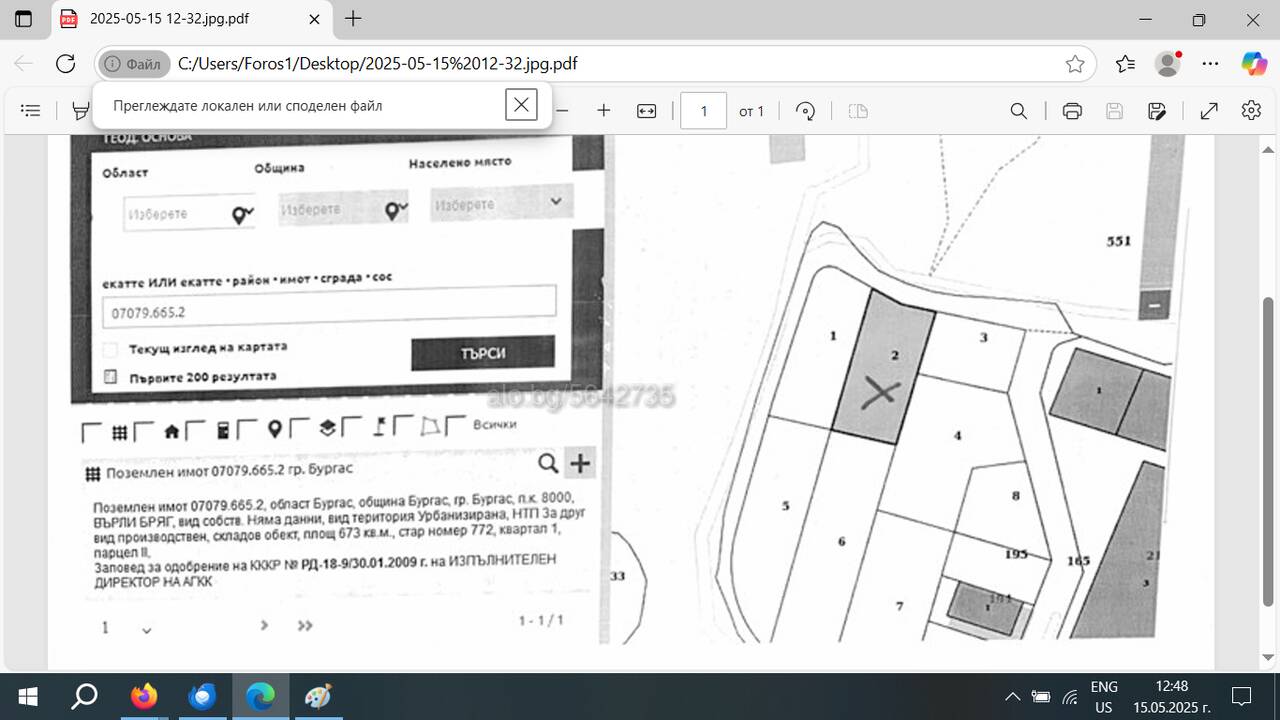Launch Firefox from the taskbar
Screen dimensions: 1280x720
click(144, 696)
